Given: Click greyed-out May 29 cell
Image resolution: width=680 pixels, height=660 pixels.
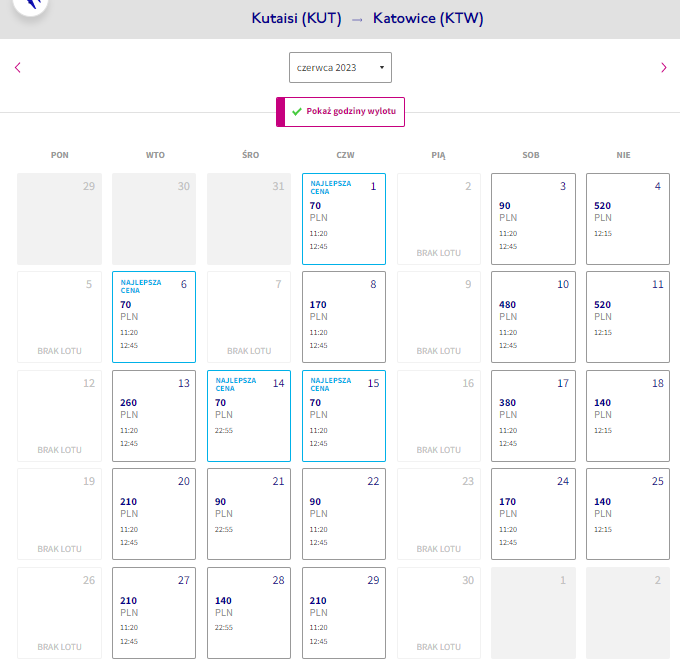Looking at the screenshot, I should (59, 219).
